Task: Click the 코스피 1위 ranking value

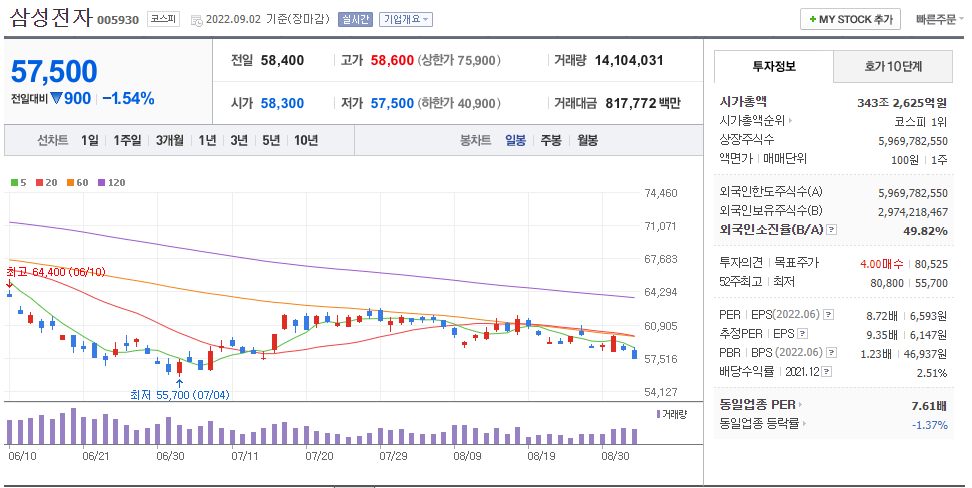Action: pos(921,122)
